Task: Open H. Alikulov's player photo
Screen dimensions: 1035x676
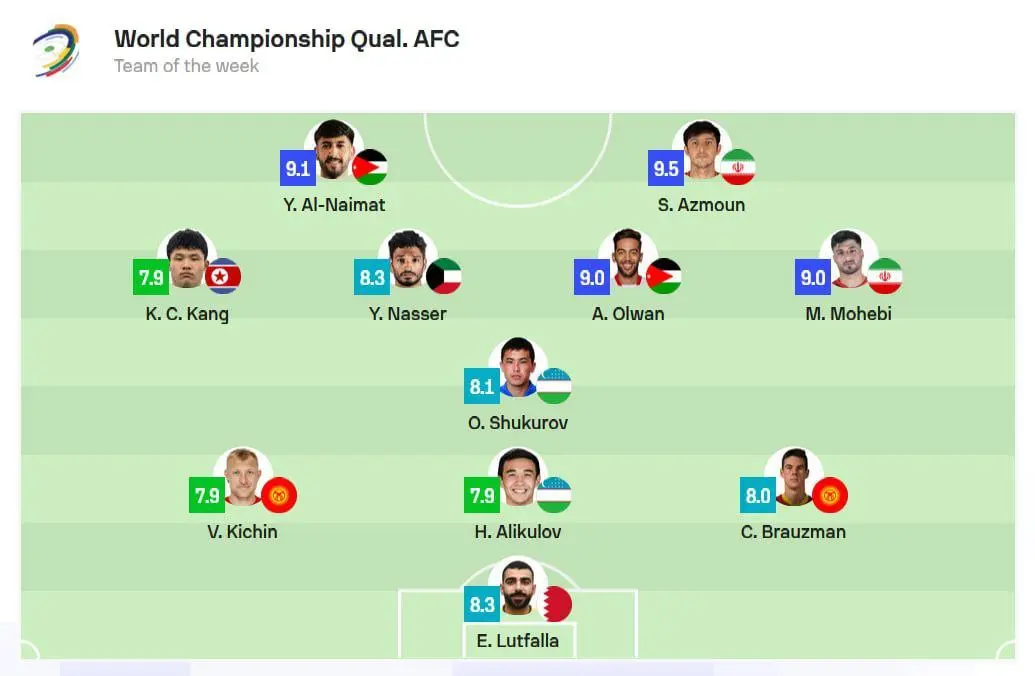Action: [518, 477]
